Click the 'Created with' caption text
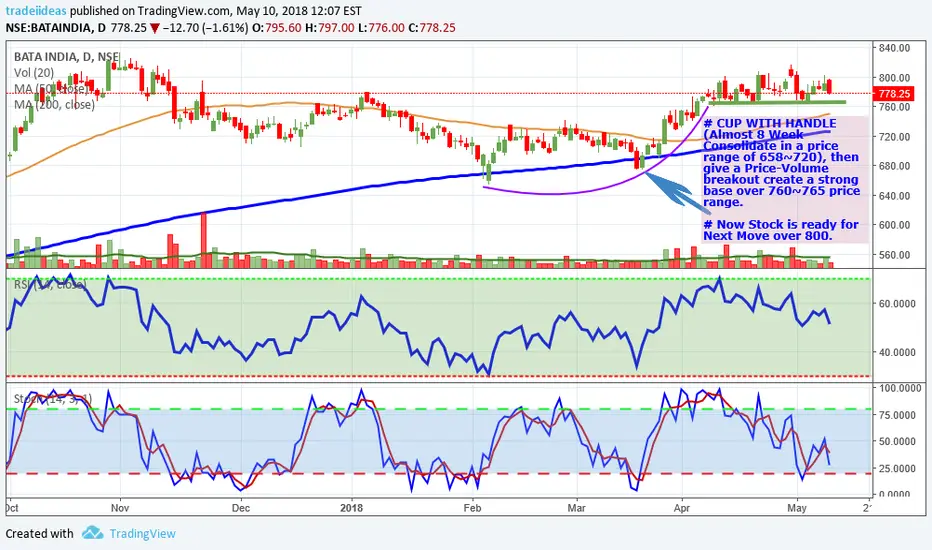 [x=40, y=533]
